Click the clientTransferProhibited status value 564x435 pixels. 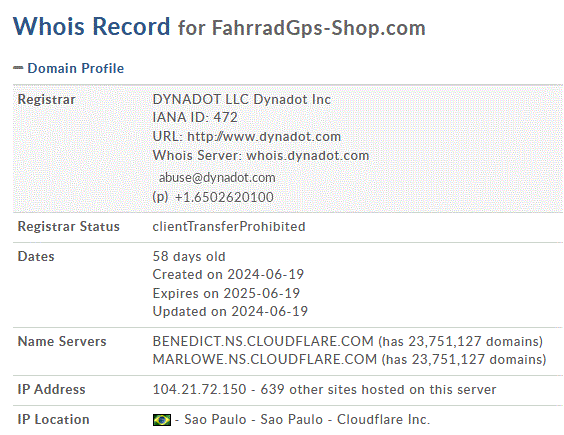click(x=229, y=226)
